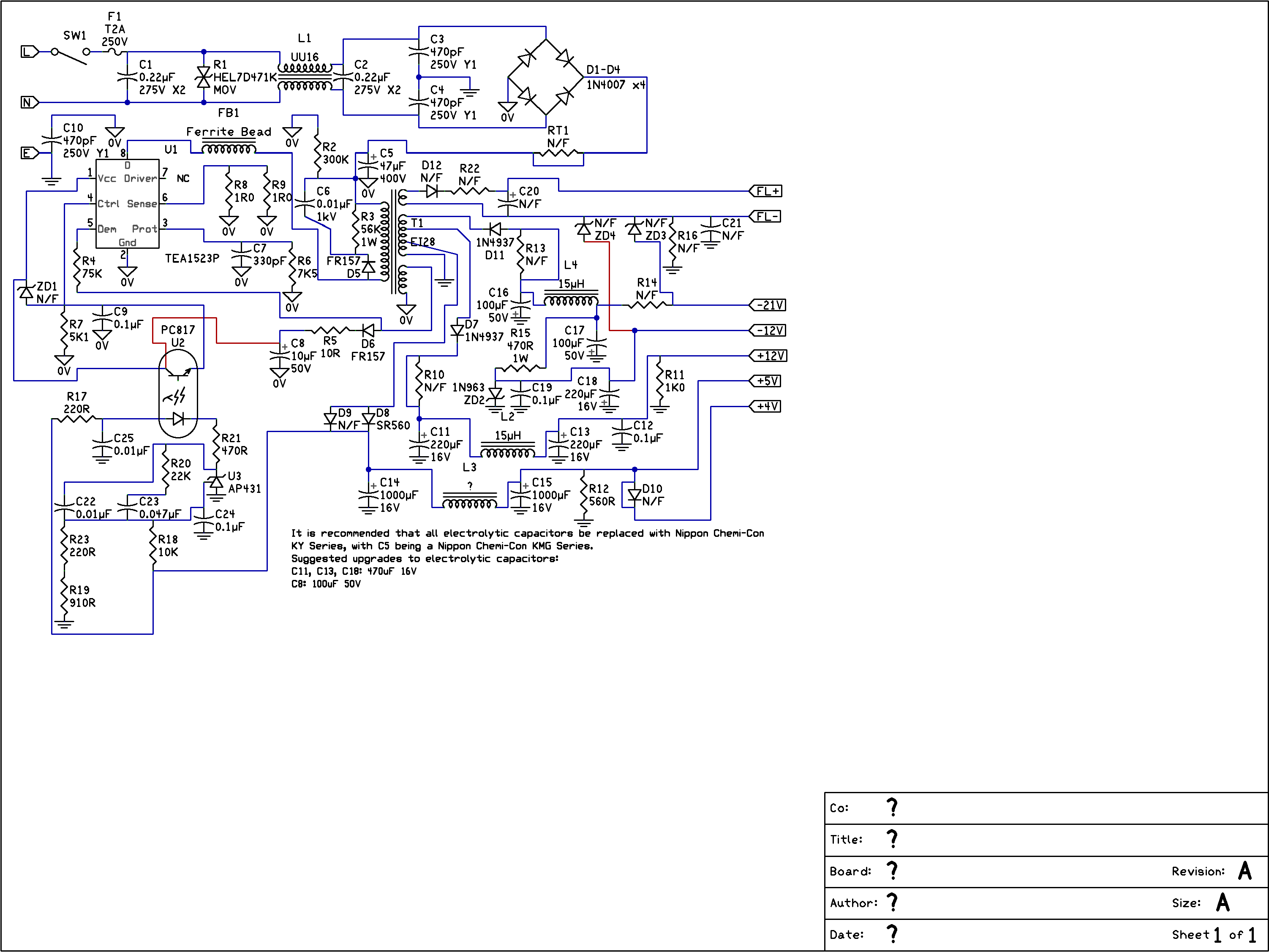The height and width of the screenshot is (952, 1269).
Task: Click the D1-D4 bridge rectifier
Action: tap(546, 77)
